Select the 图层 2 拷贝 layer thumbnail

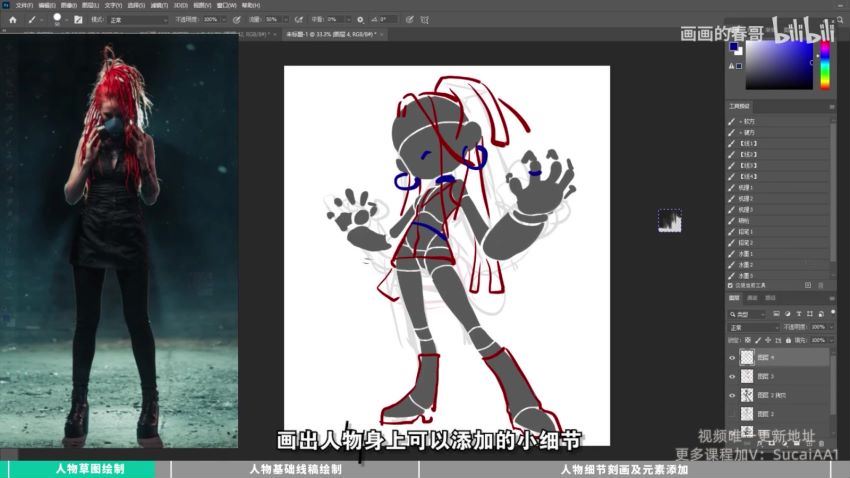tap(746, 395)
